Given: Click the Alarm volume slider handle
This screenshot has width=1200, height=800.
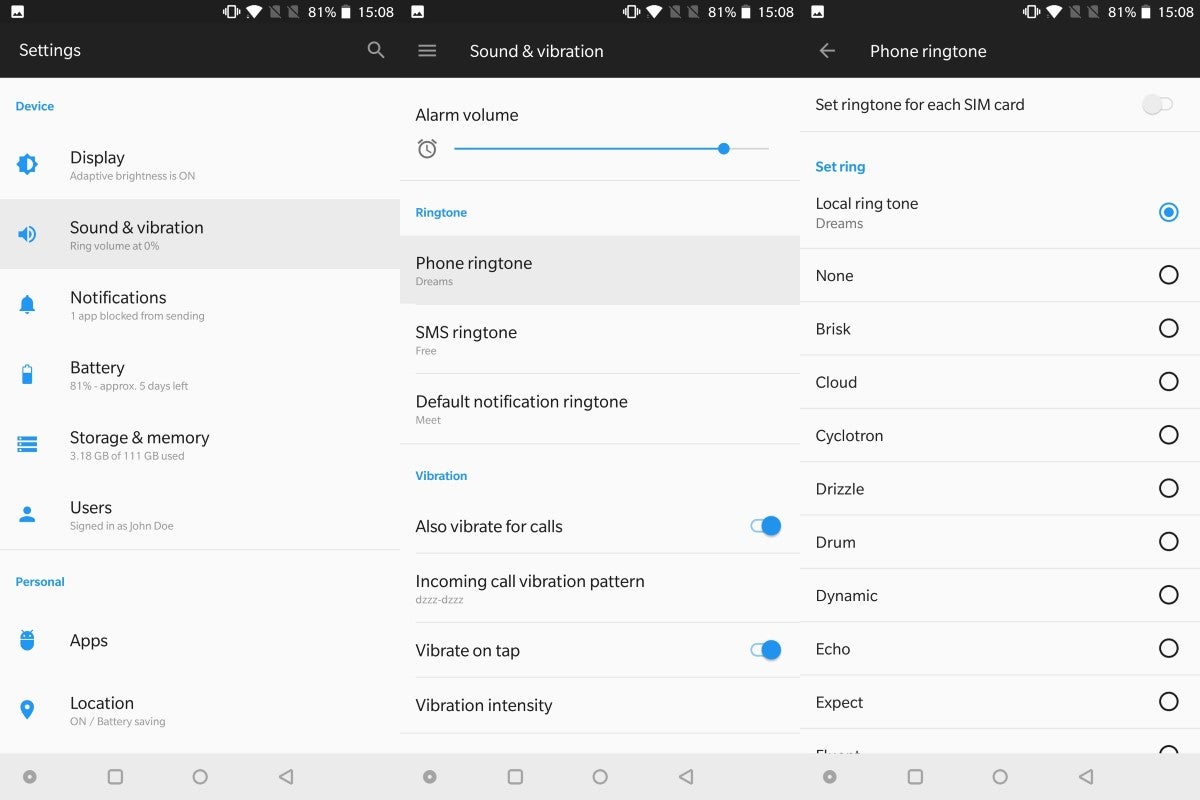Looking at the screenshot, I should click(723, 148).
